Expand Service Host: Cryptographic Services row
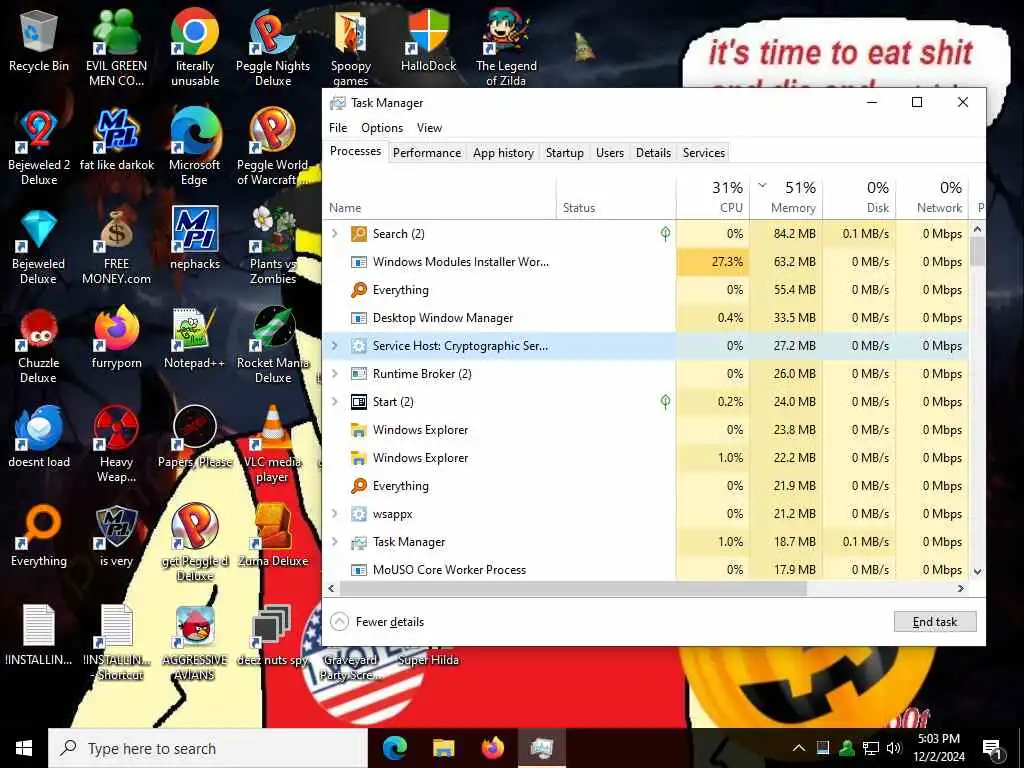 coord(334,345)
